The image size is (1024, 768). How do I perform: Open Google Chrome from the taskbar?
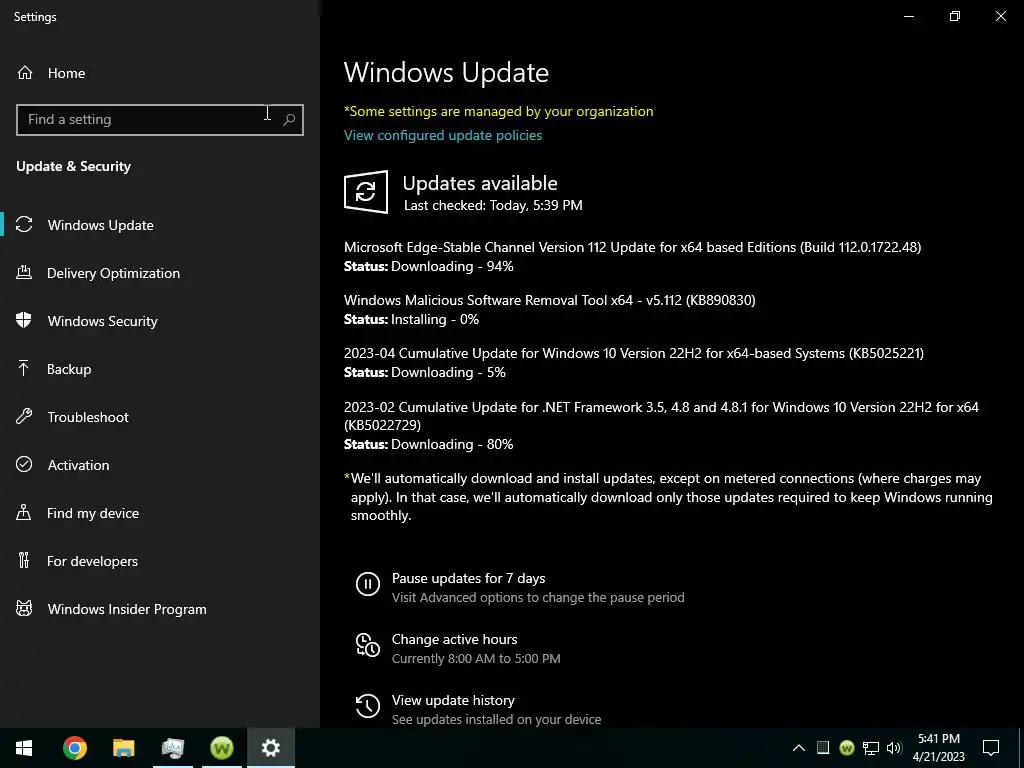click(x=74, y=748)
